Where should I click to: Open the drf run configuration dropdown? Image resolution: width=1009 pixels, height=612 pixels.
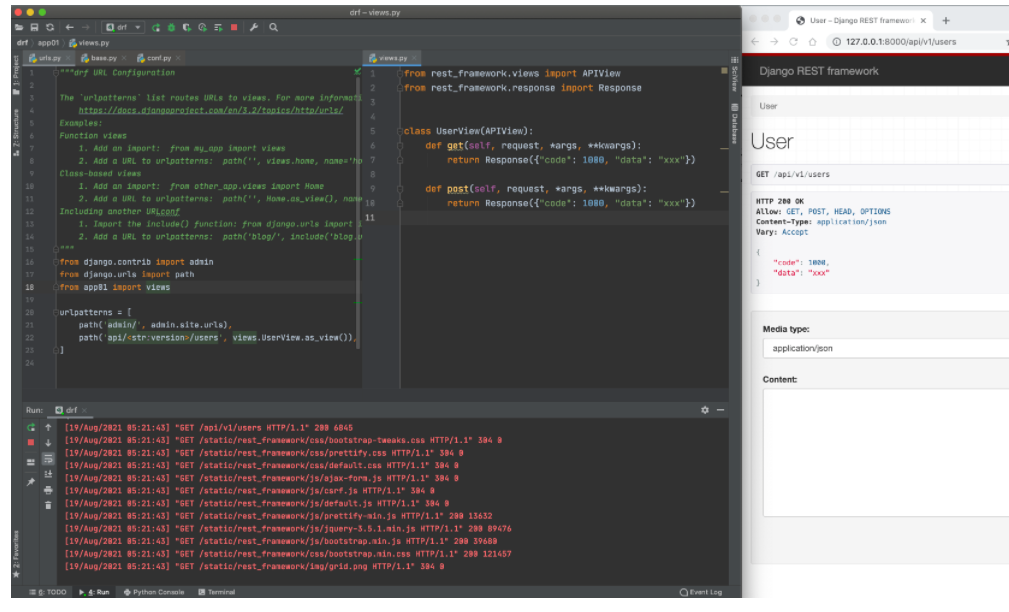[x=123, y=28]
